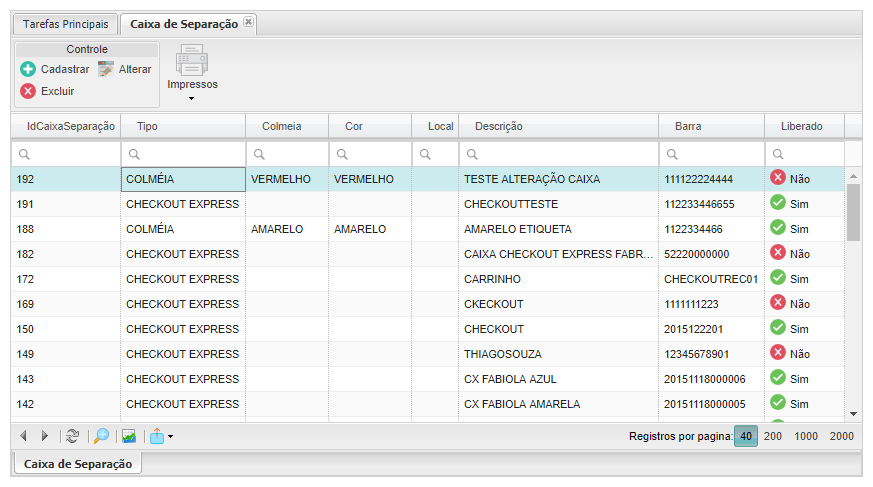Expand the Impressos dropdown arrow
This screenshot has width=873, height=487.
point(192,99)
